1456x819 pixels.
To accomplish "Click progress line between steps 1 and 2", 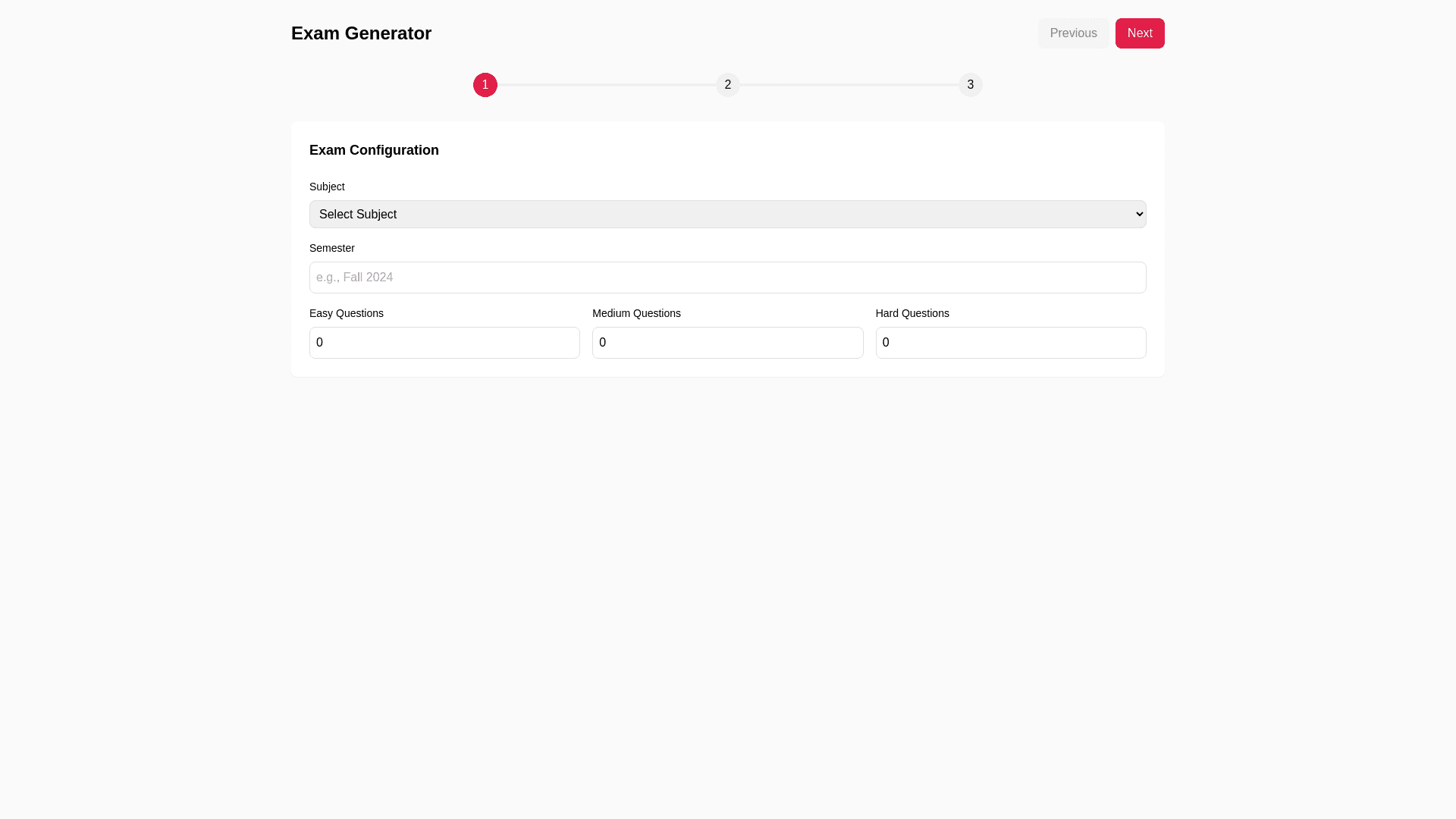I will point(607,85).
